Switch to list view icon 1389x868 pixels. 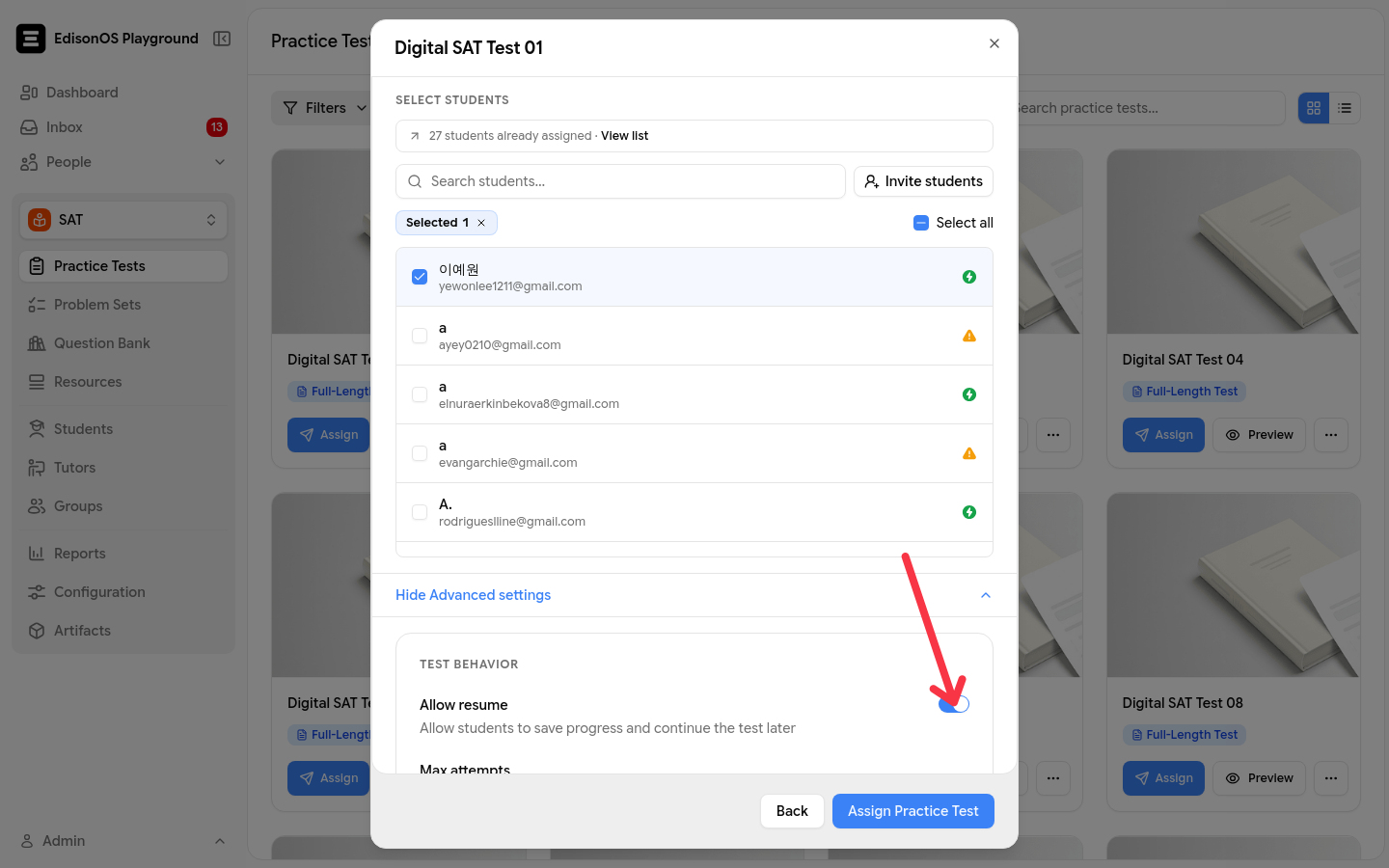coord(1345,108)
